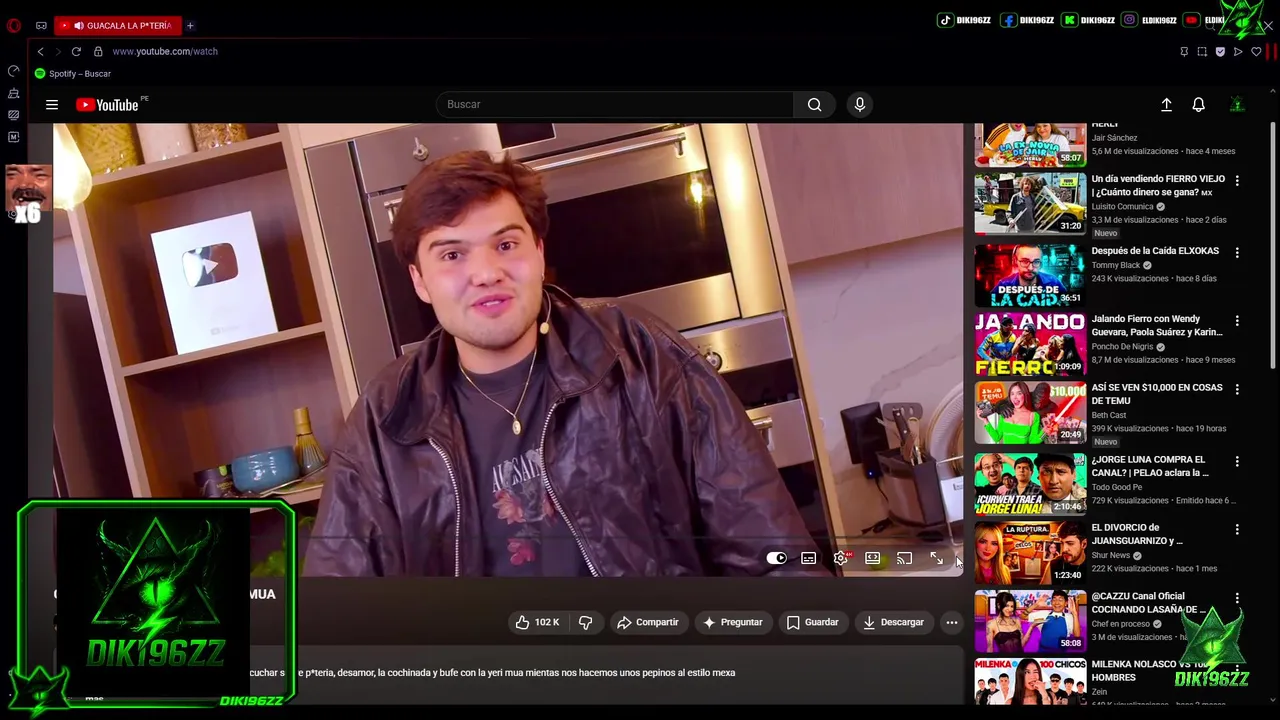Open options for 'Jalando Fierro con Wendy'
The height and width of the screenshot is (720, 1280).
(1237, 321)
